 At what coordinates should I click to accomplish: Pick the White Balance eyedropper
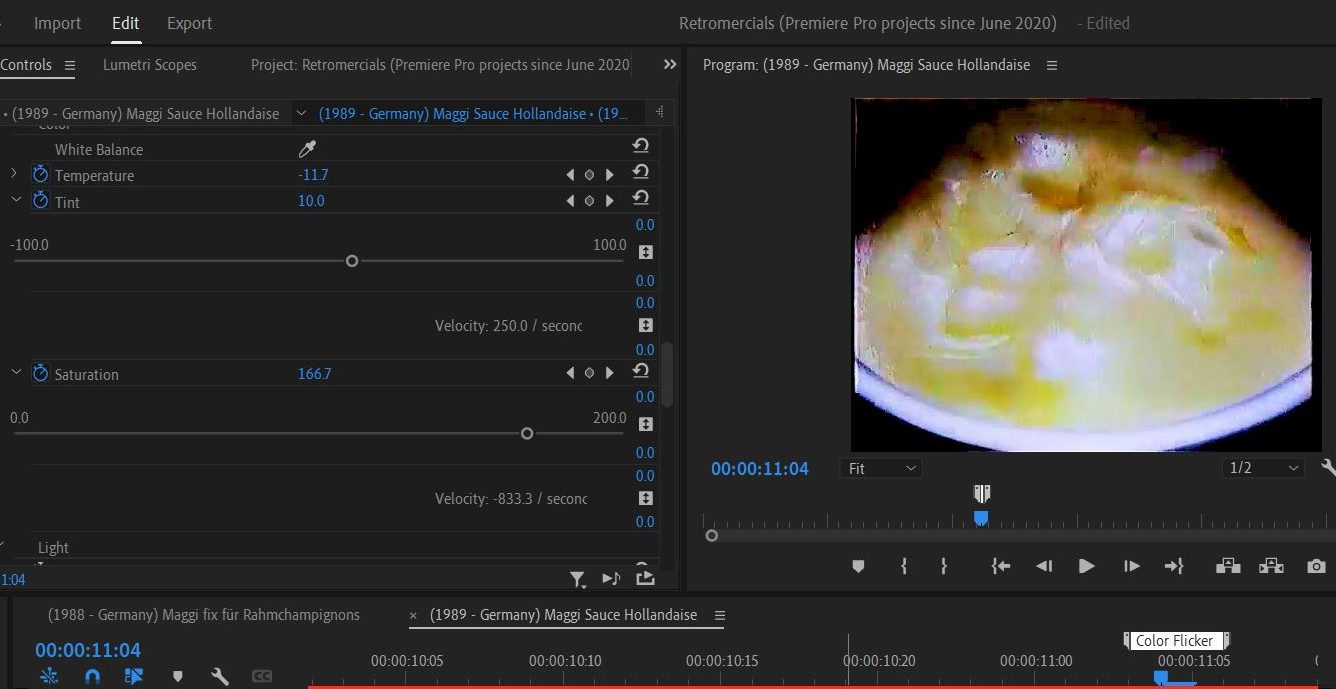(307, 149)
